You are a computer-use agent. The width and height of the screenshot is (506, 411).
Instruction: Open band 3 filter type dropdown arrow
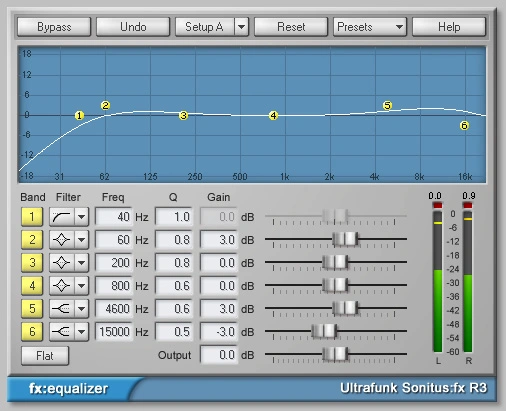(x=81, y=263)
